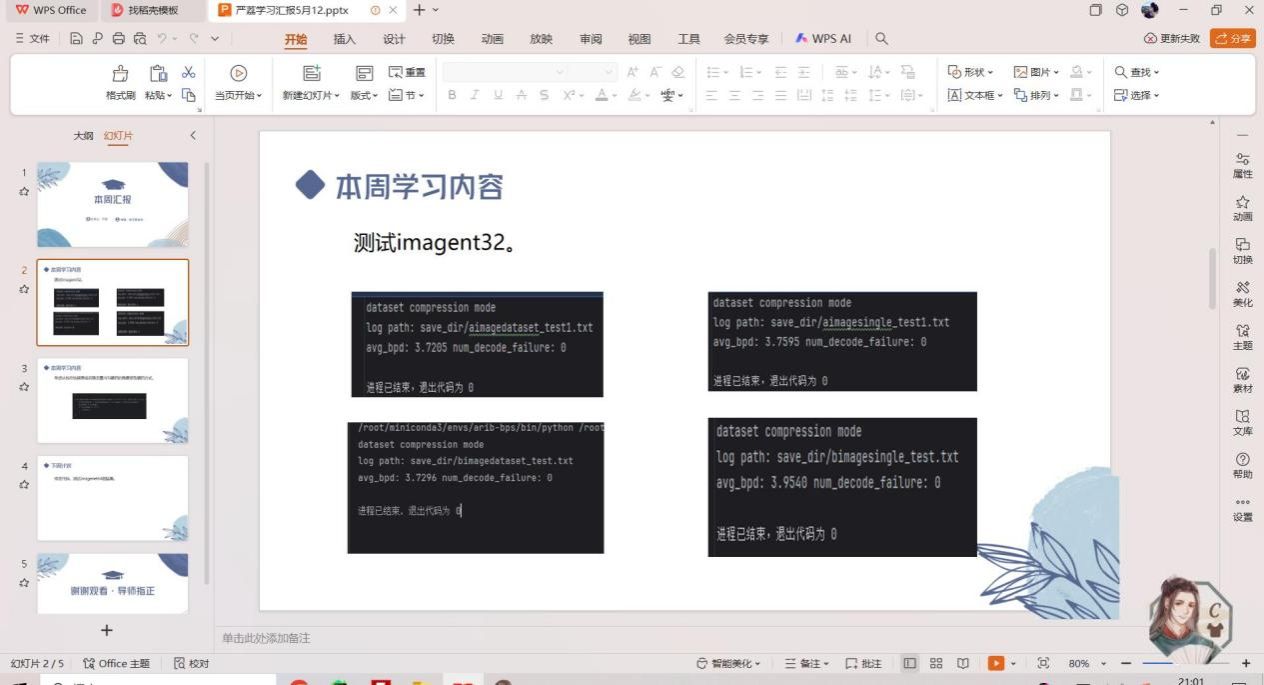Viewport: 1264px width, 685px height.
Task: Select slide 4 下周计划 thumbnail
Action: [113, 498]
